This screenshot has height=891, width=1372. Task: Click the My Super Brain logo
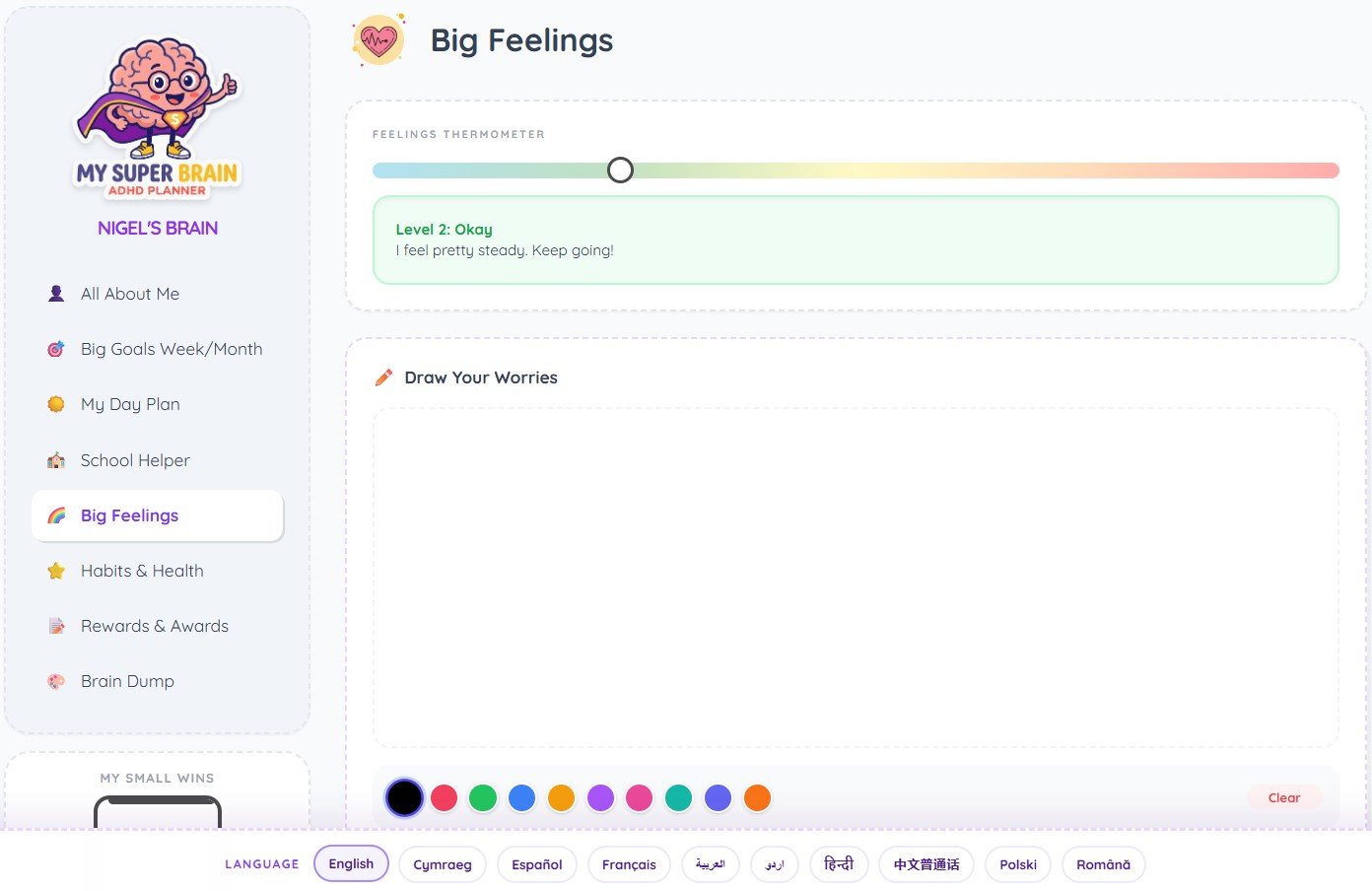pos(158,118)
